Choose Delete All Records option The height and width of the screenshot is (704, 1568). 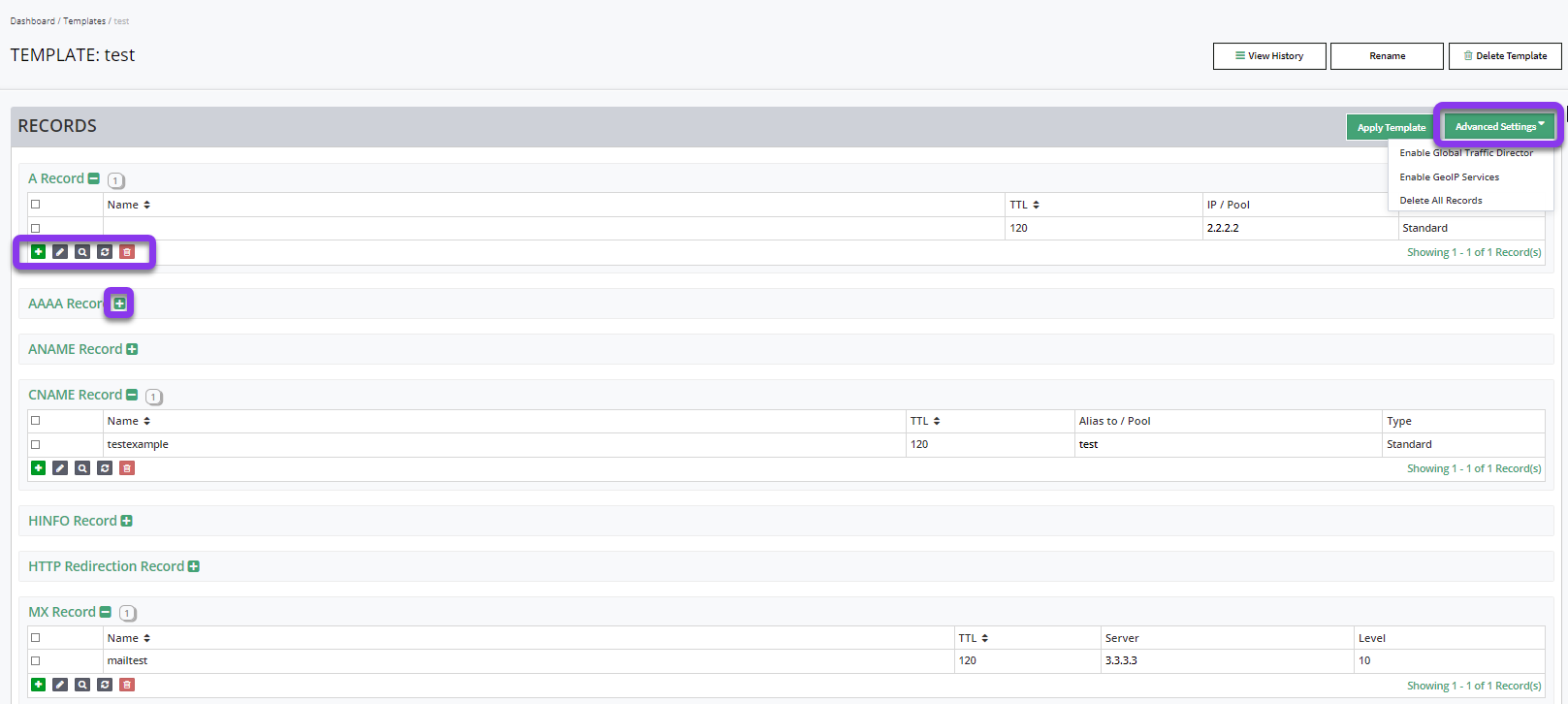click(1441, 201)
